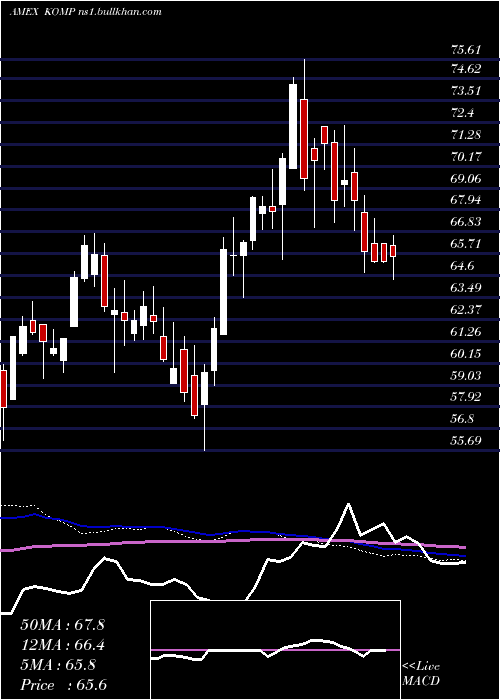Click the 71.28 price axis label
Image resolution: width=500 pixels, height=700 pixels.
[466, 135]
